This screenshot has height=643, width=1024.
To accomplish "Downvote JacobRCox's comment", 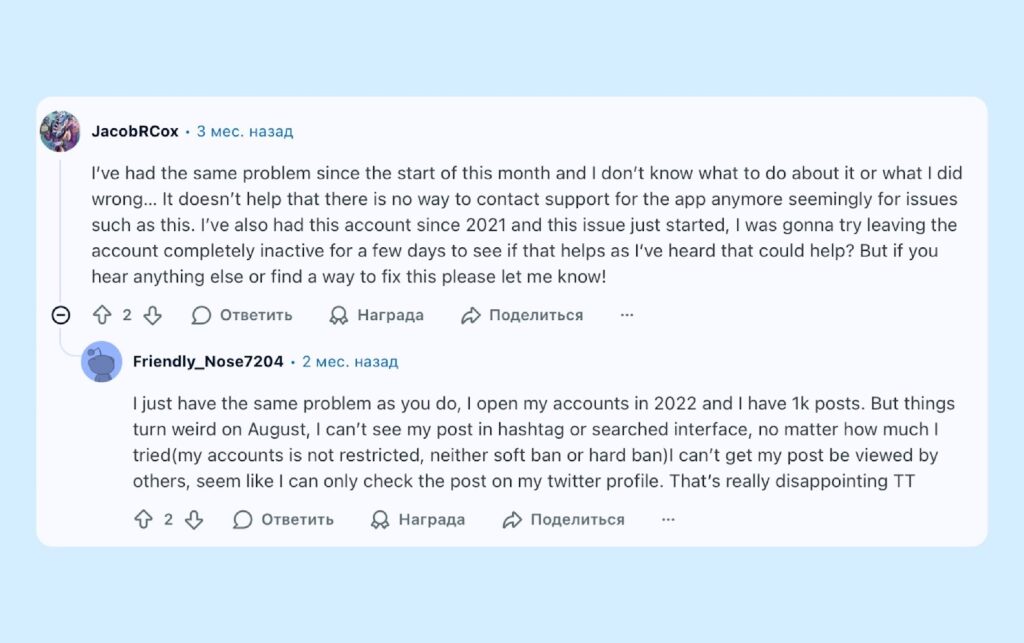I will (x=152, y=315).
